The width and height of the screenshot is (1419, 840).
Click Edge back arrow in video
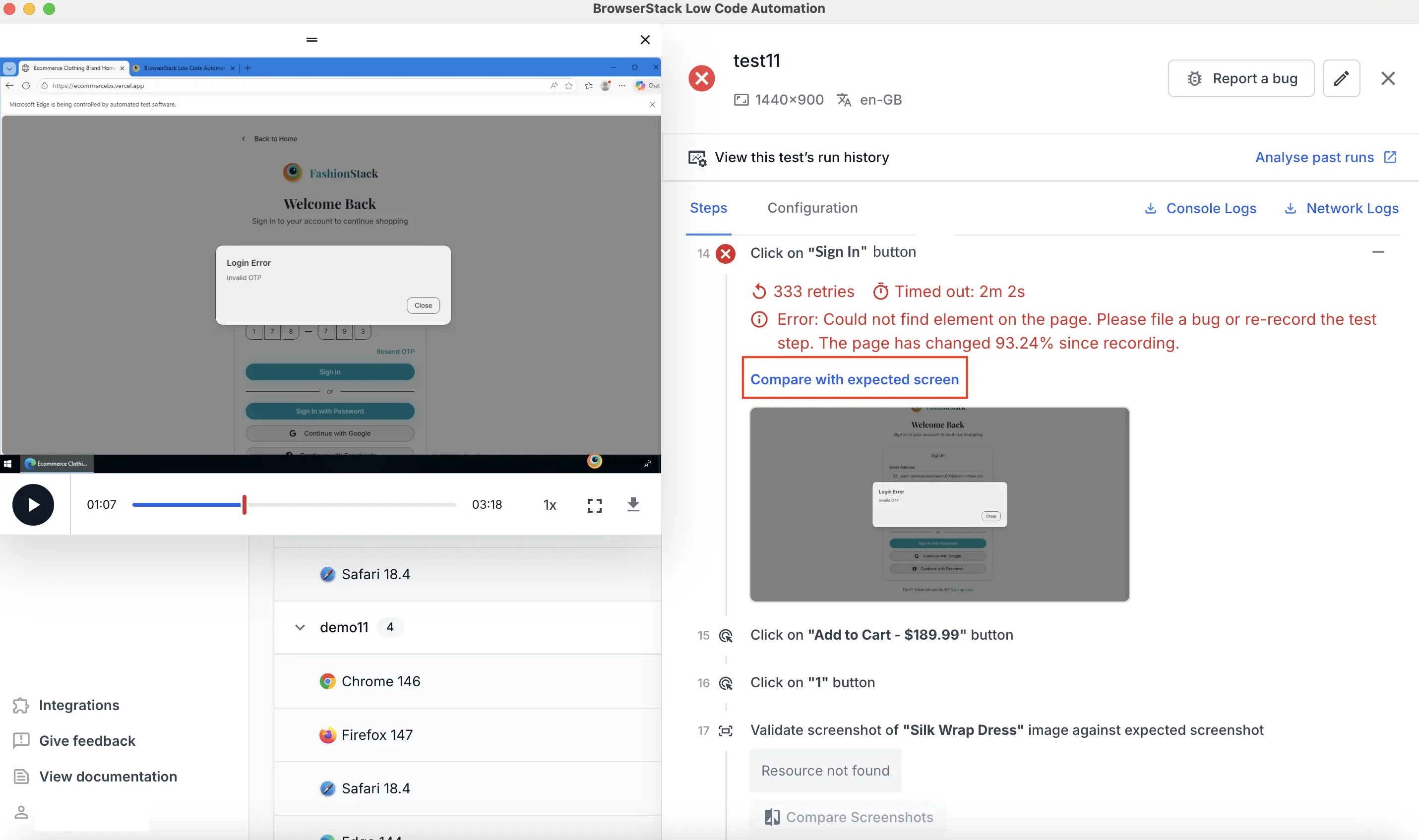[9, 85]
